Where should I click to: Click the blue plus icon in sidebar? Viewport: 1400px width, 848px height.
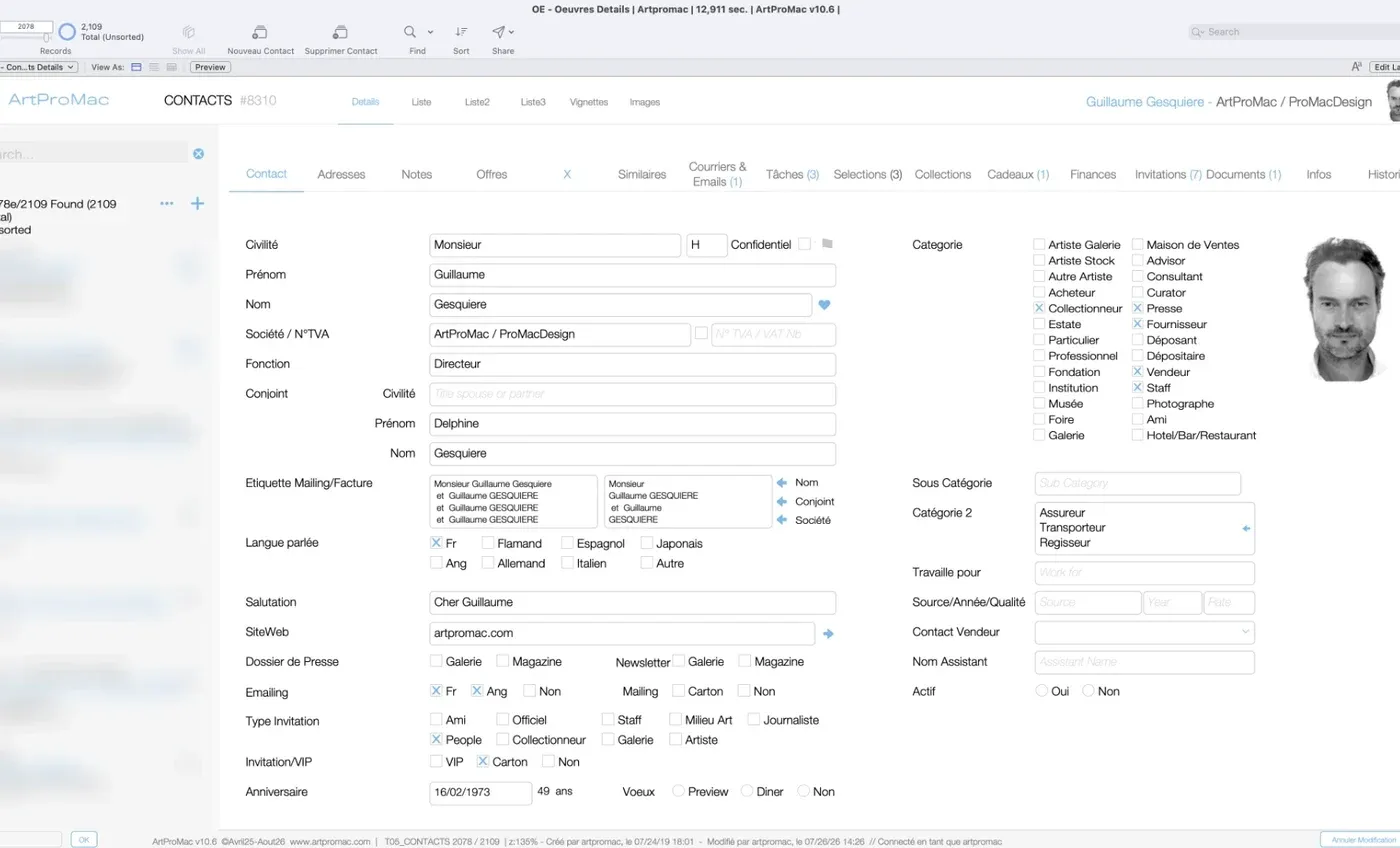[197, 204]
